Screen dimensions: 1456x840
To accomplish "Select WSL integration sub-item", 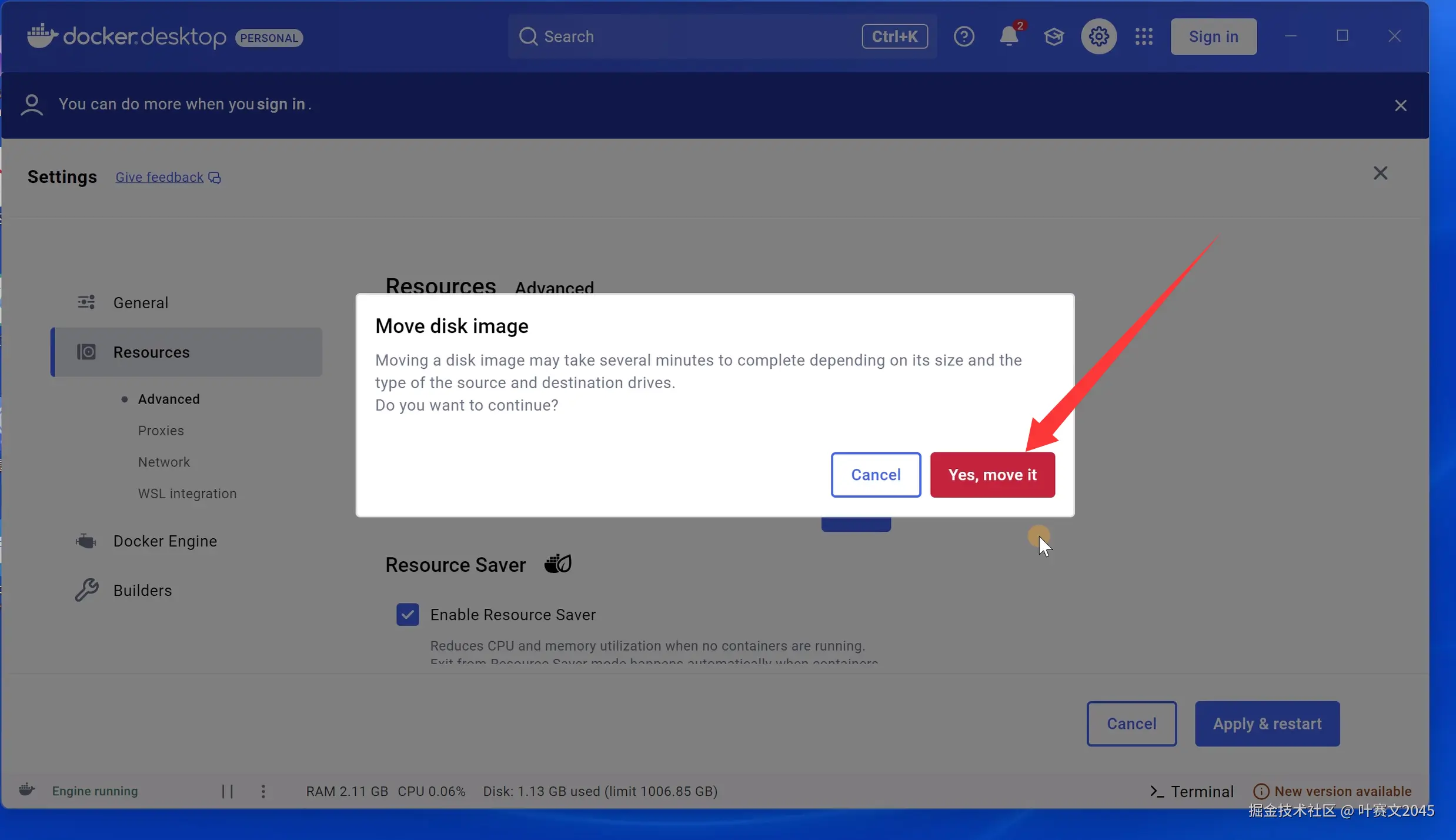I will point(187,494).
